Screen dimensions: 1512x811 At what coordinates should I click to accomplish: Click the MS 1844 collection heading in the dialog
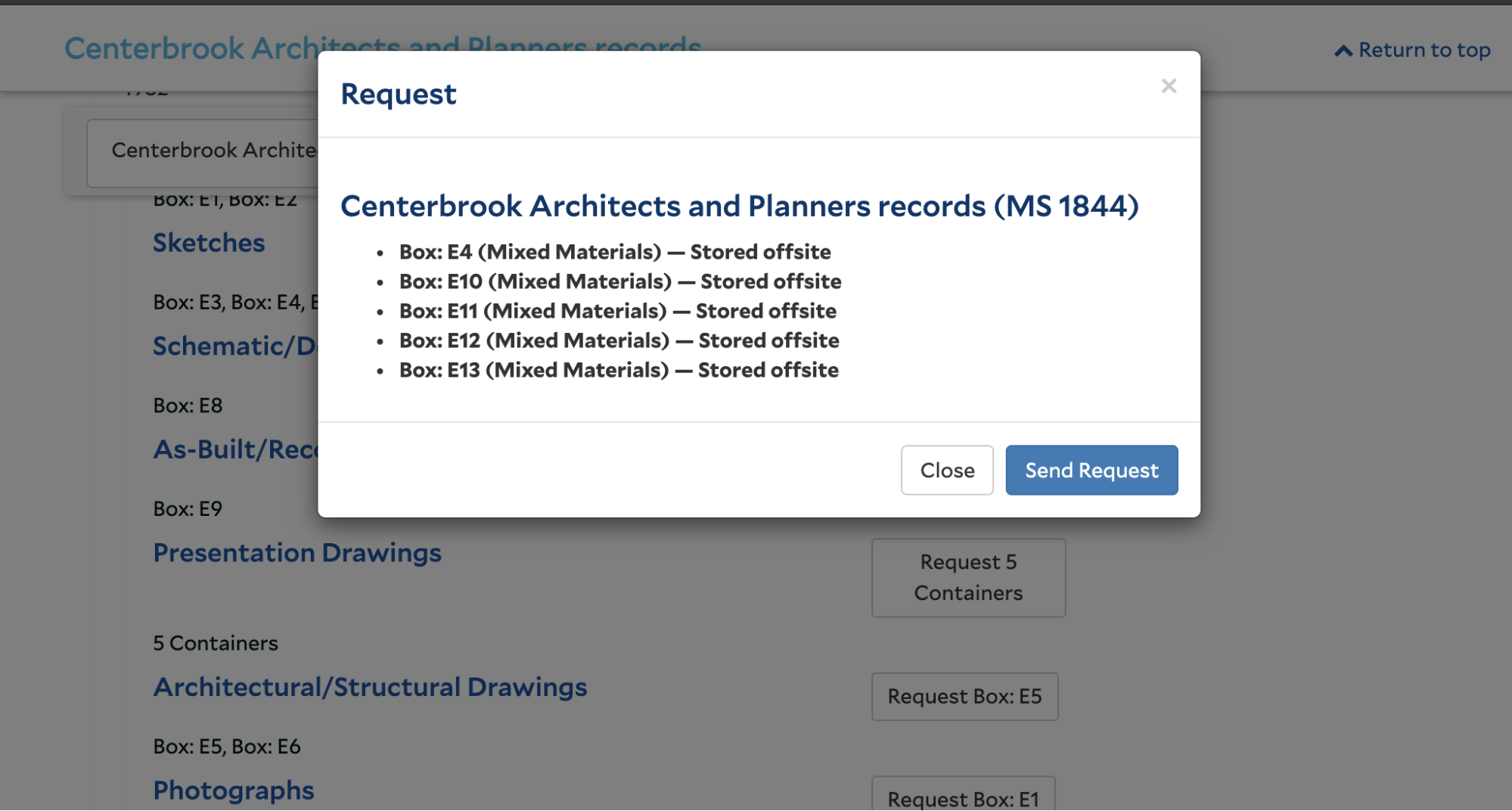click(x=739, y=206)
